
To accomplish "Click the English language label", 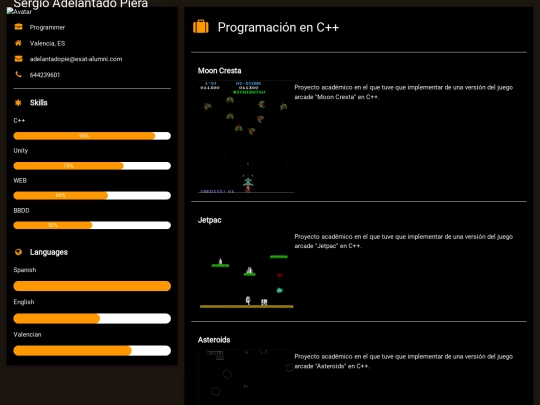I will 24,302.
